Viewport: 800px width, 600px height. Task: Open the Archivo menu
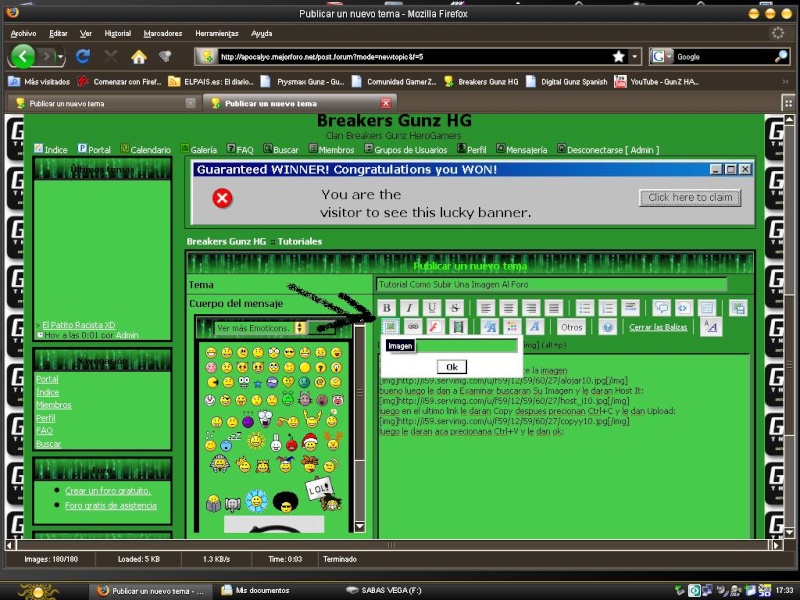click(x=23, y=34)
